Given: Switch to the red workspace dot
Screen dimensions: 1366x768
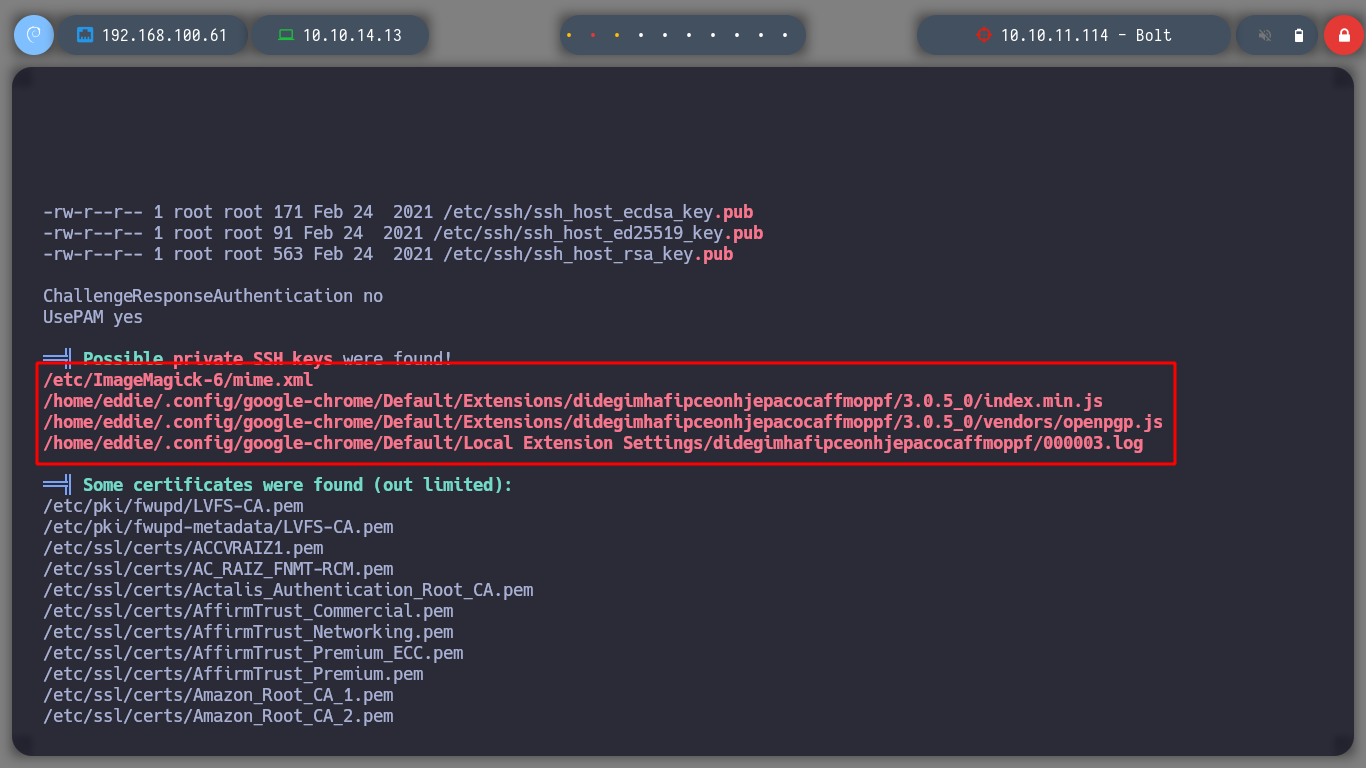Looking at the screenshot, I should click(593, 35).
